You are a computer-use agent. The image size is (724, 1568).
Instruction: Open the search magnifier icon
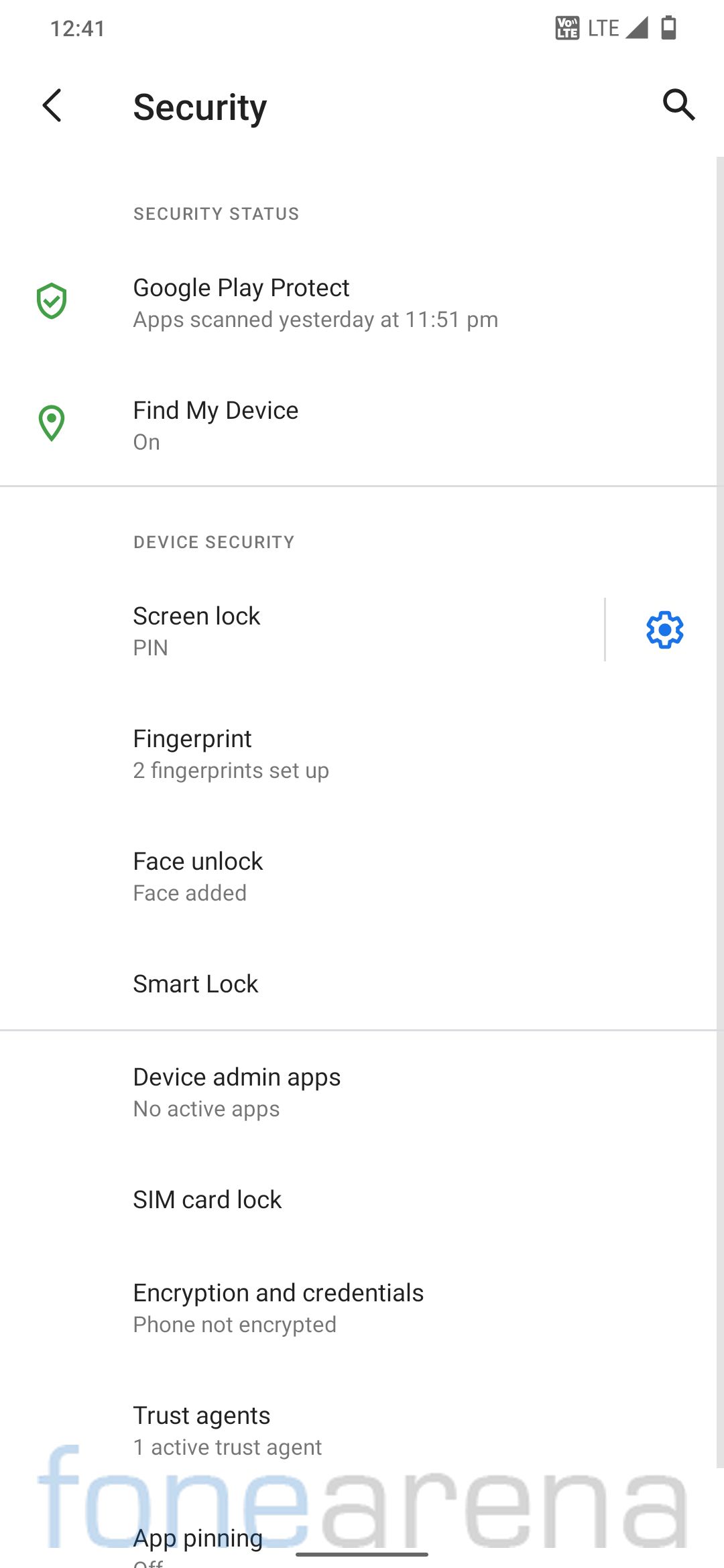(x=678, y=105)
